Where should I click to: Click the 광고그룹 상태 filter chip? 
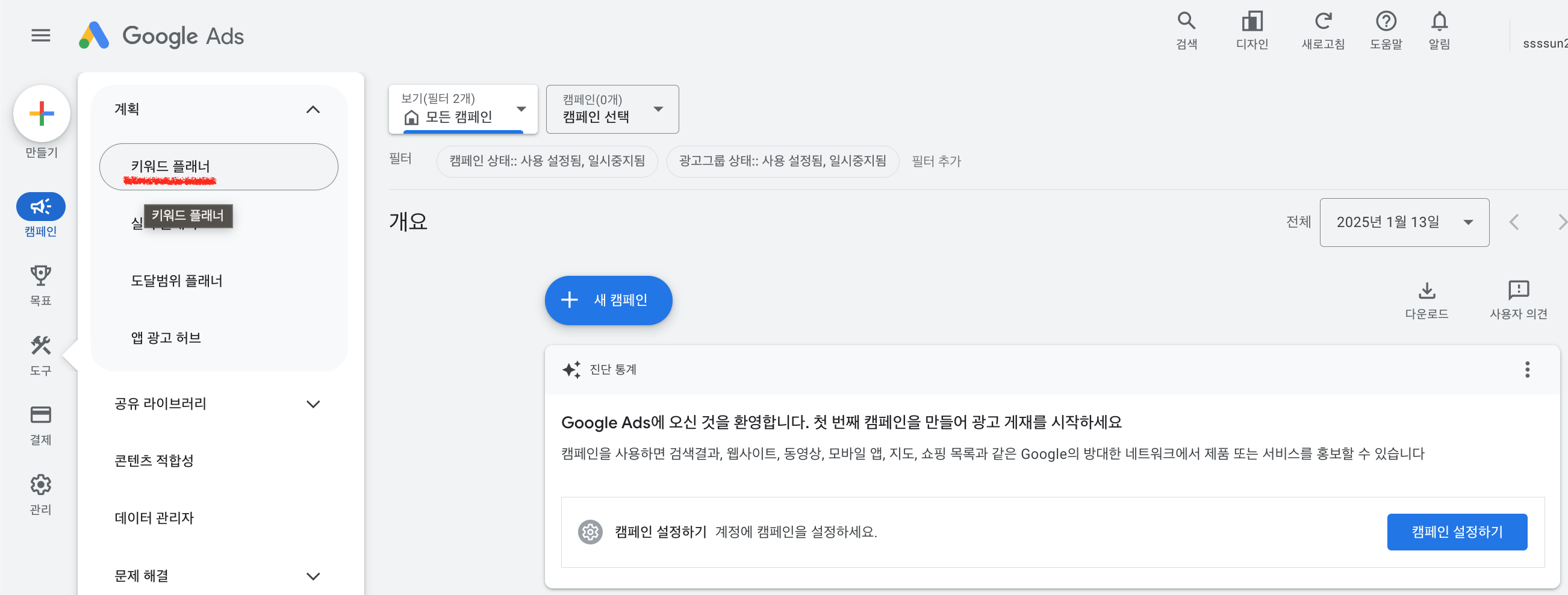(x=782, y=161)
